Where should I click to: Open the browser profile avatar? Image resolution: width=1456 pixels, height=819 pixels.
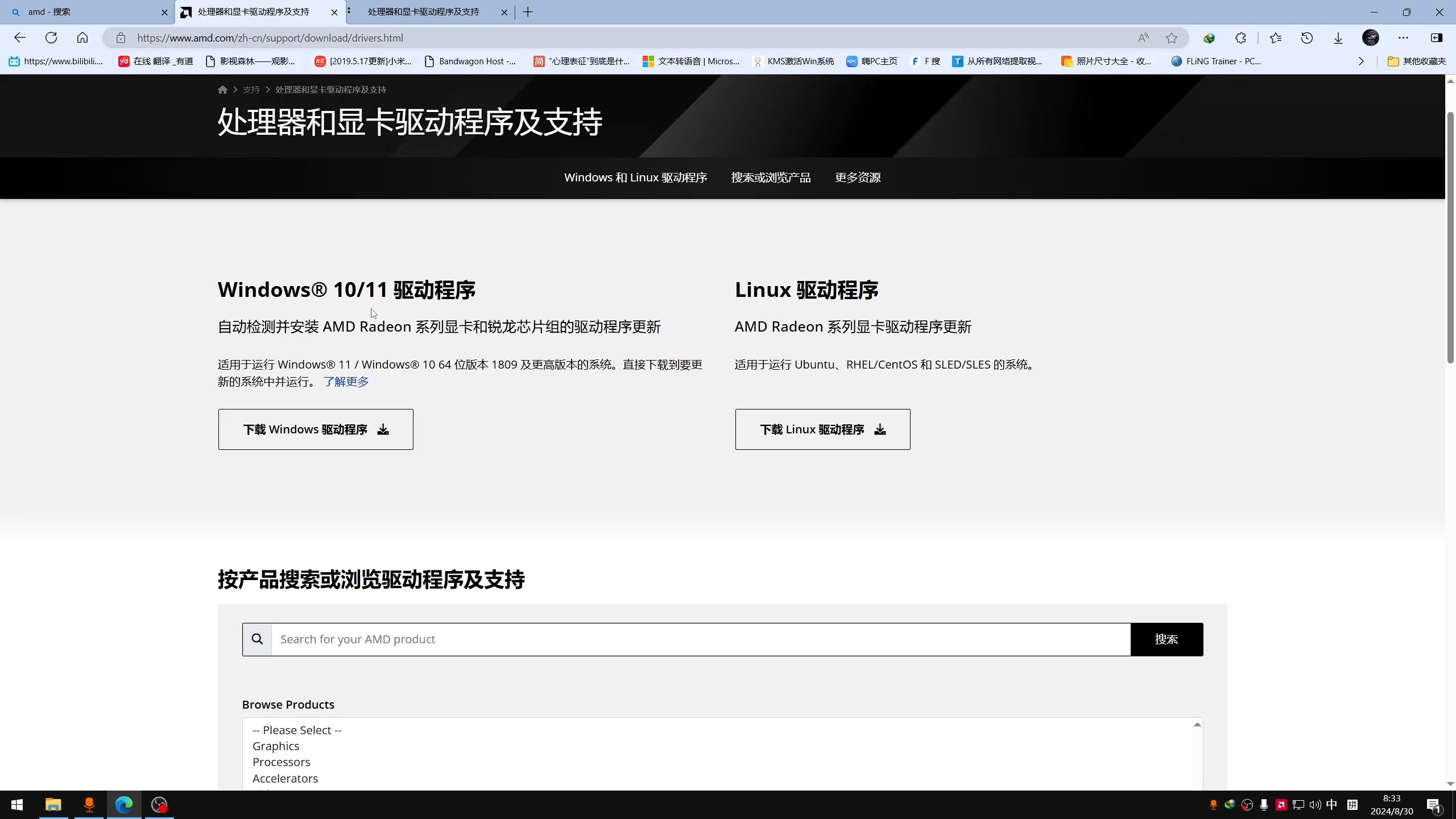coord(1371,38)
